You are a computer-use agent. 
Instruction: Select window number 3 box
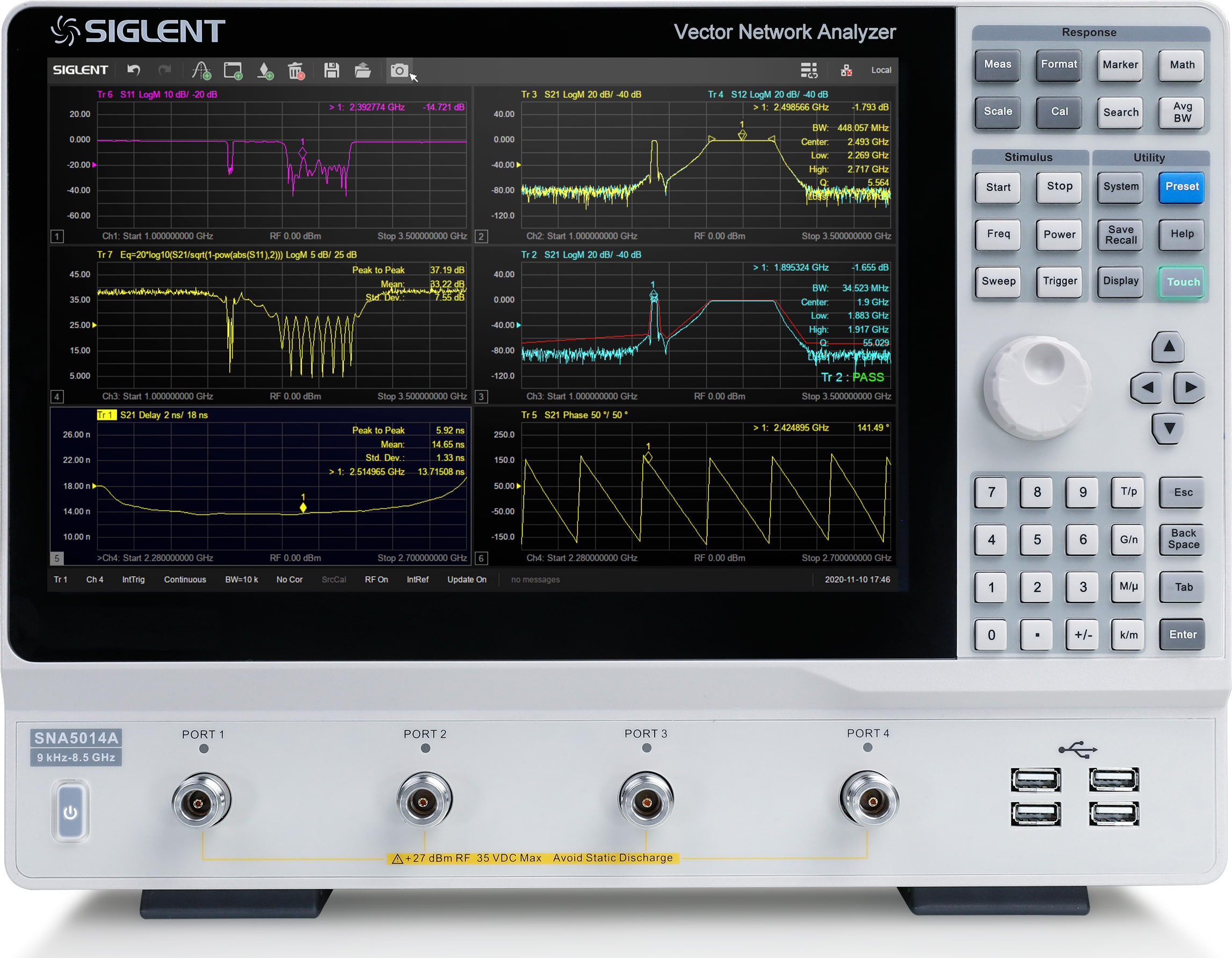point(481,397)
